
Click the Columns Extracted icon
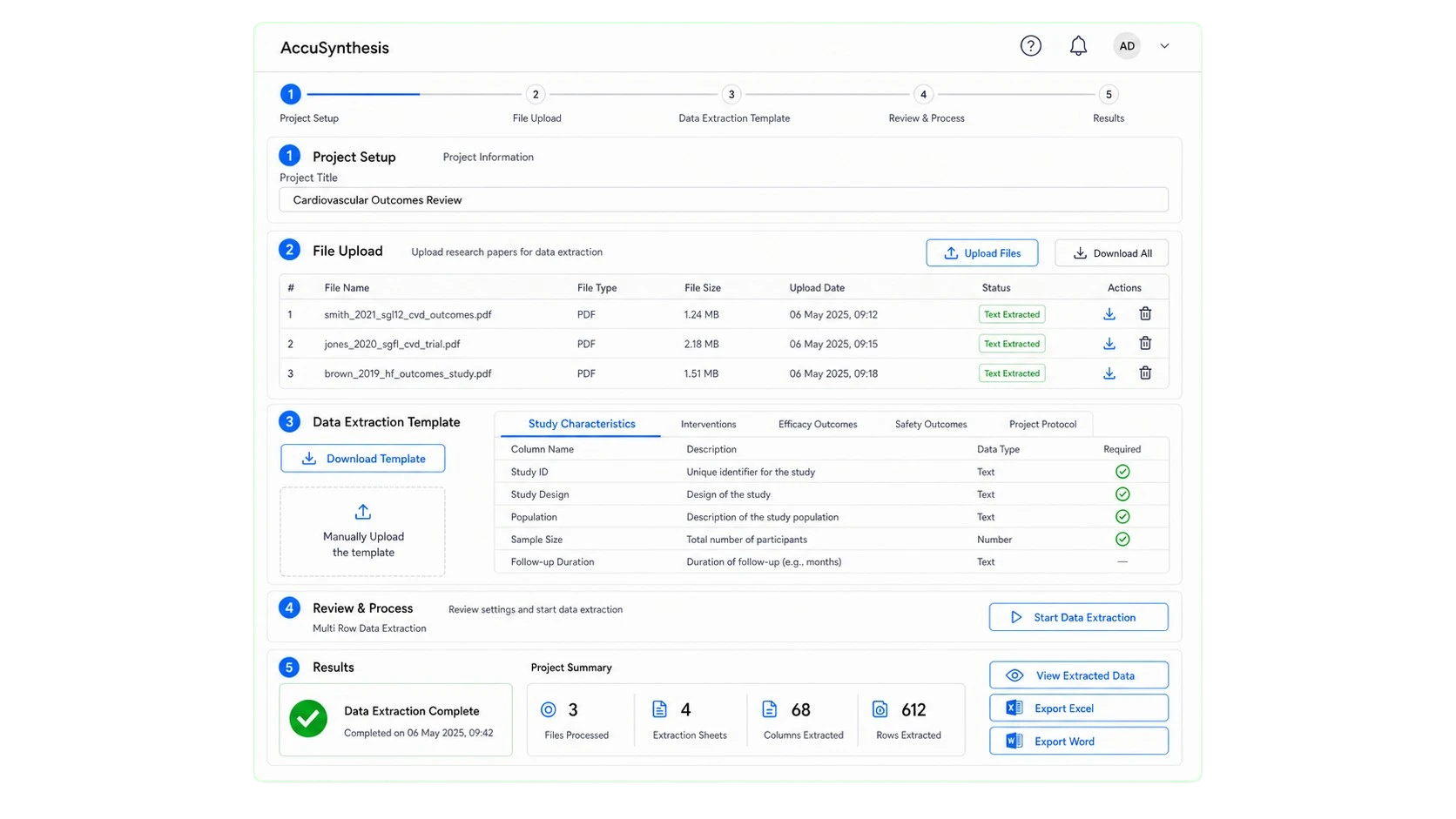pyautogui.click(x=769, y=710)
